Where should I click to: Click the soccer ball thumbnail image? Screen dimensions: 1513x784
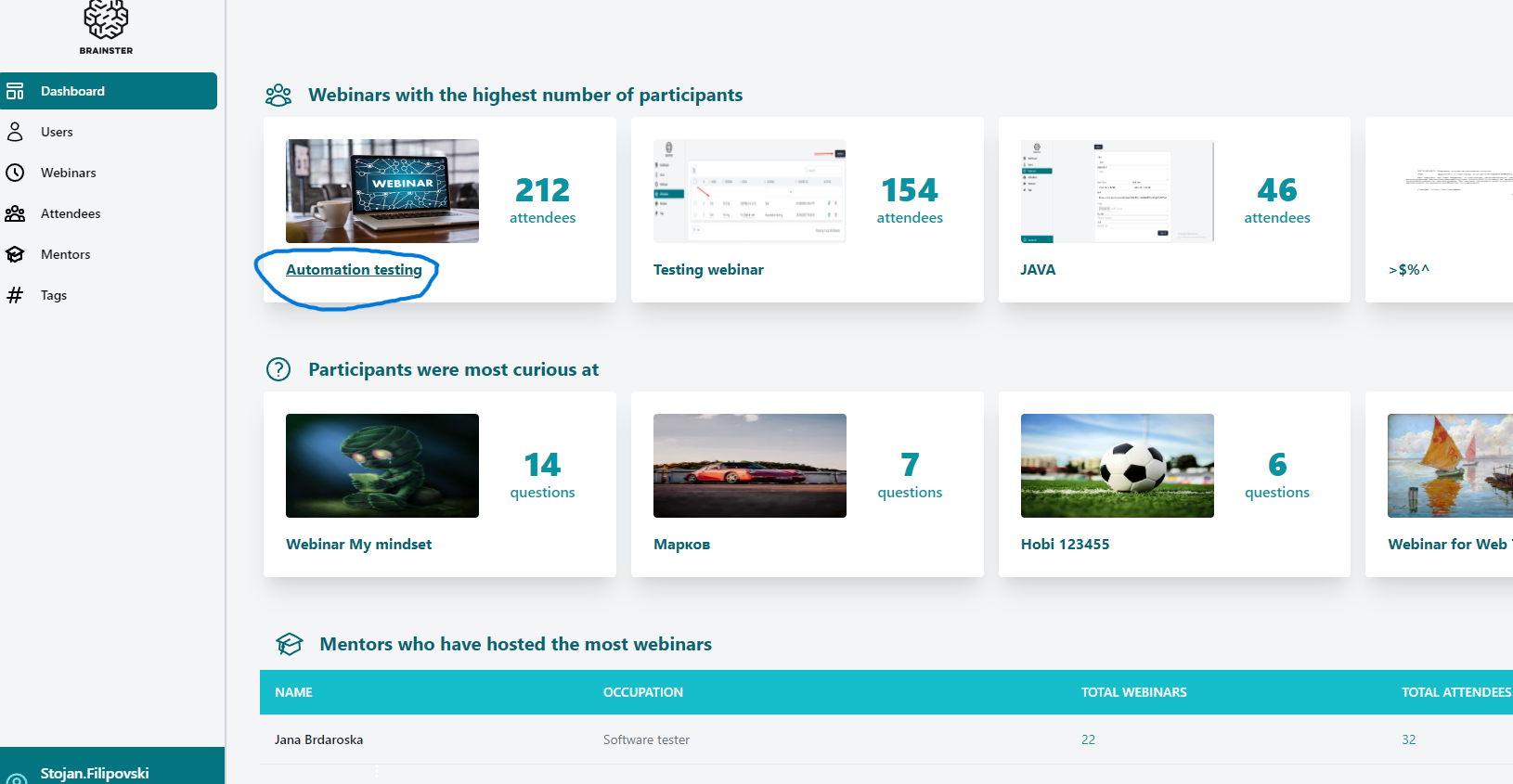click(x=1117, y=466)
